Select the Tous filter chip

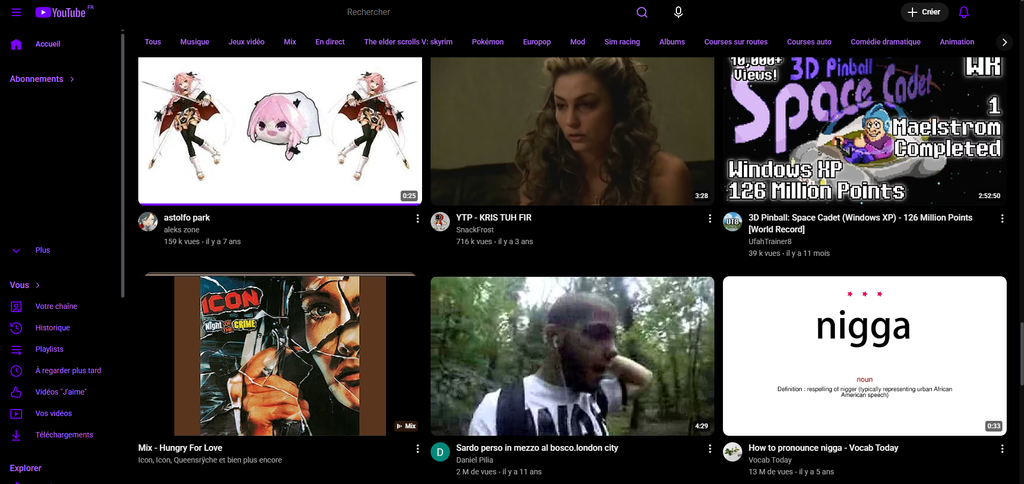[153, 42]
